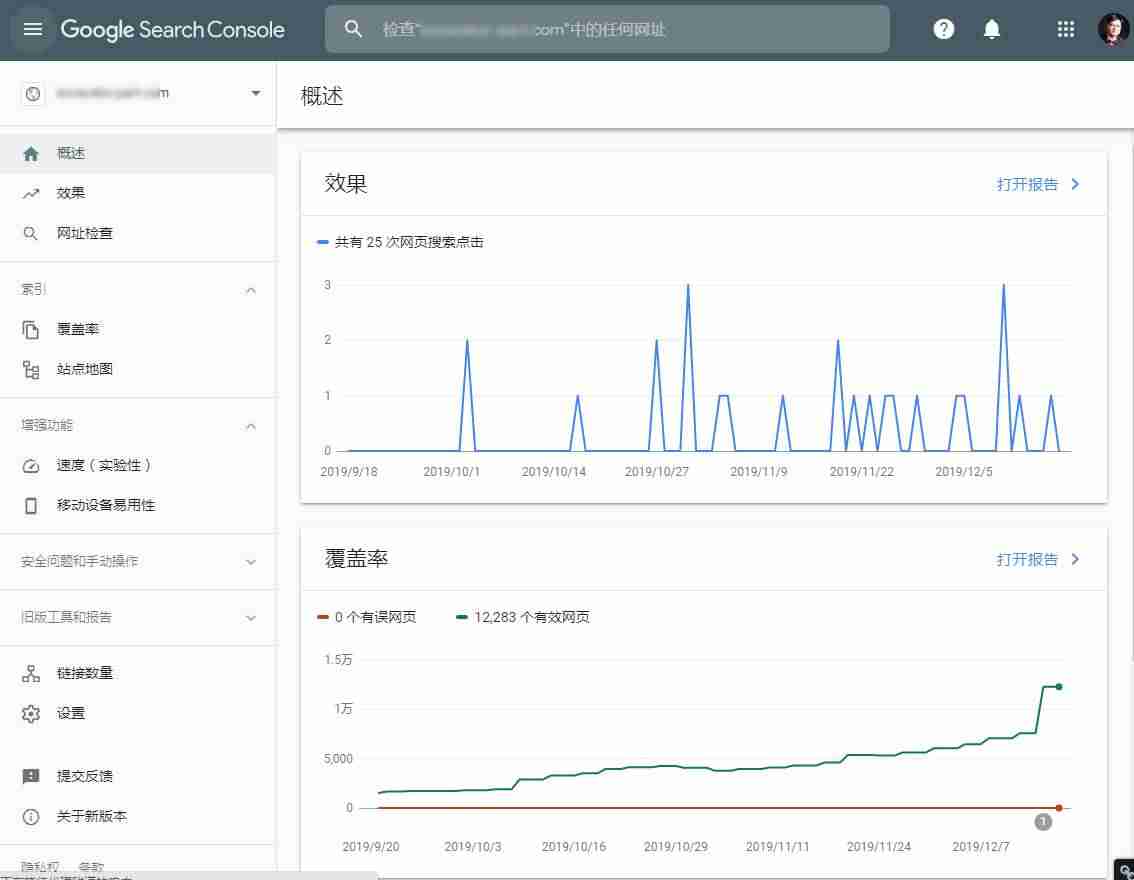Open 移动设备易用性 in the sidebar
This screenshot has height=880, width=1134.
click(x=137, y=505)
